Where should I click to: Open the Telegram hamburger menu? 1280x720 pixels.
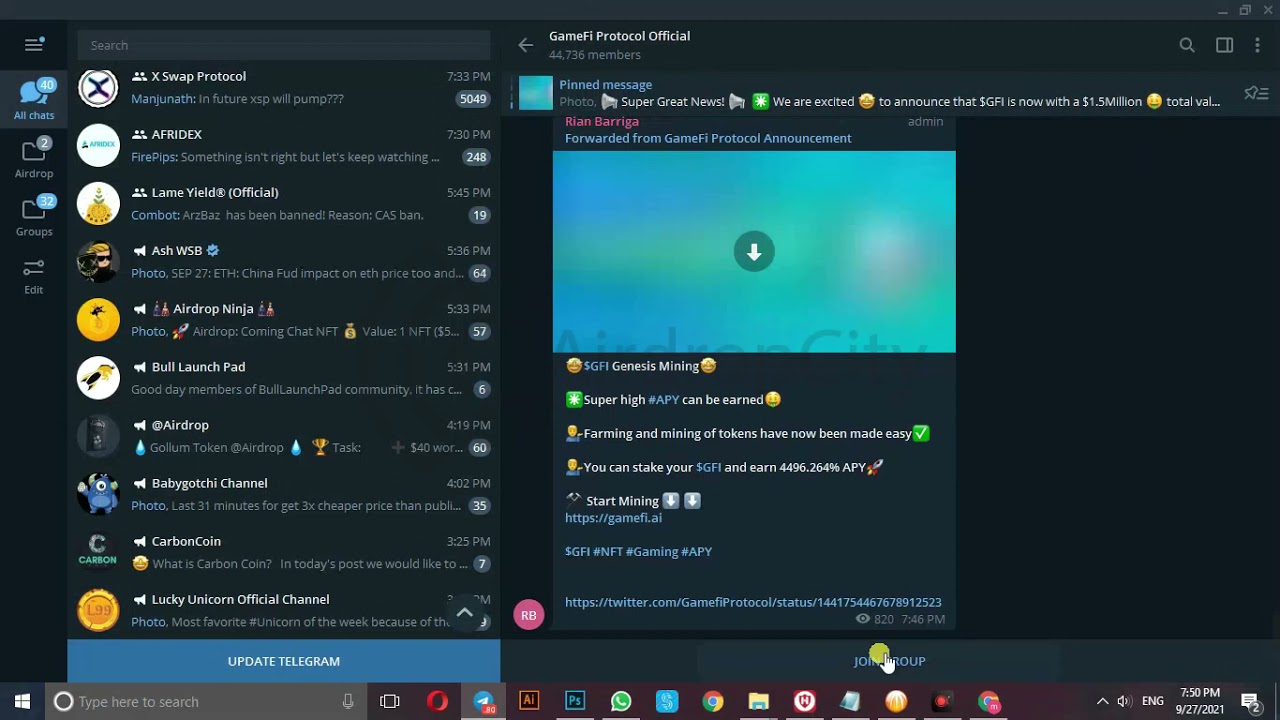click(34, 45)
